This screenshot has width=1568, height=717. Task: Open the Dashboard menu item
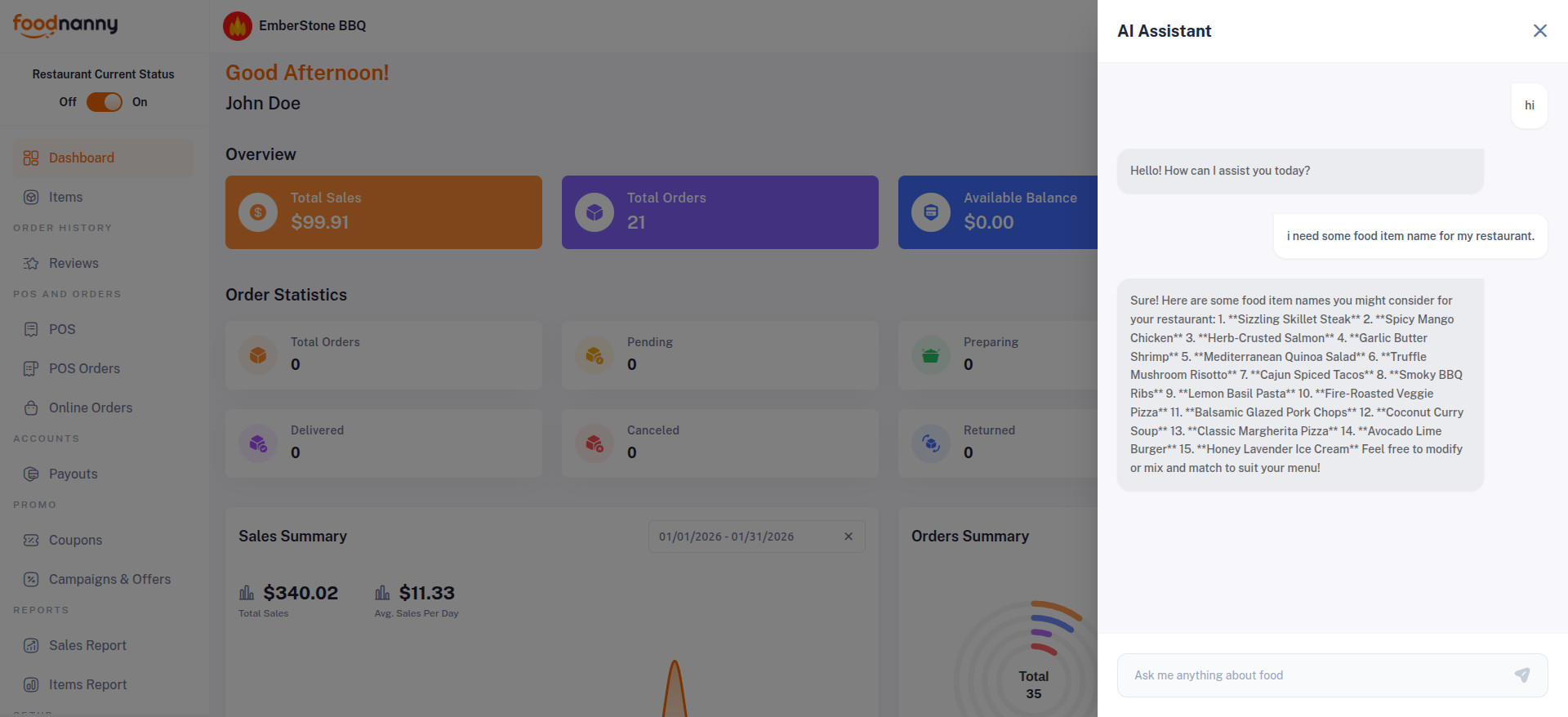(x=82, y=158)
